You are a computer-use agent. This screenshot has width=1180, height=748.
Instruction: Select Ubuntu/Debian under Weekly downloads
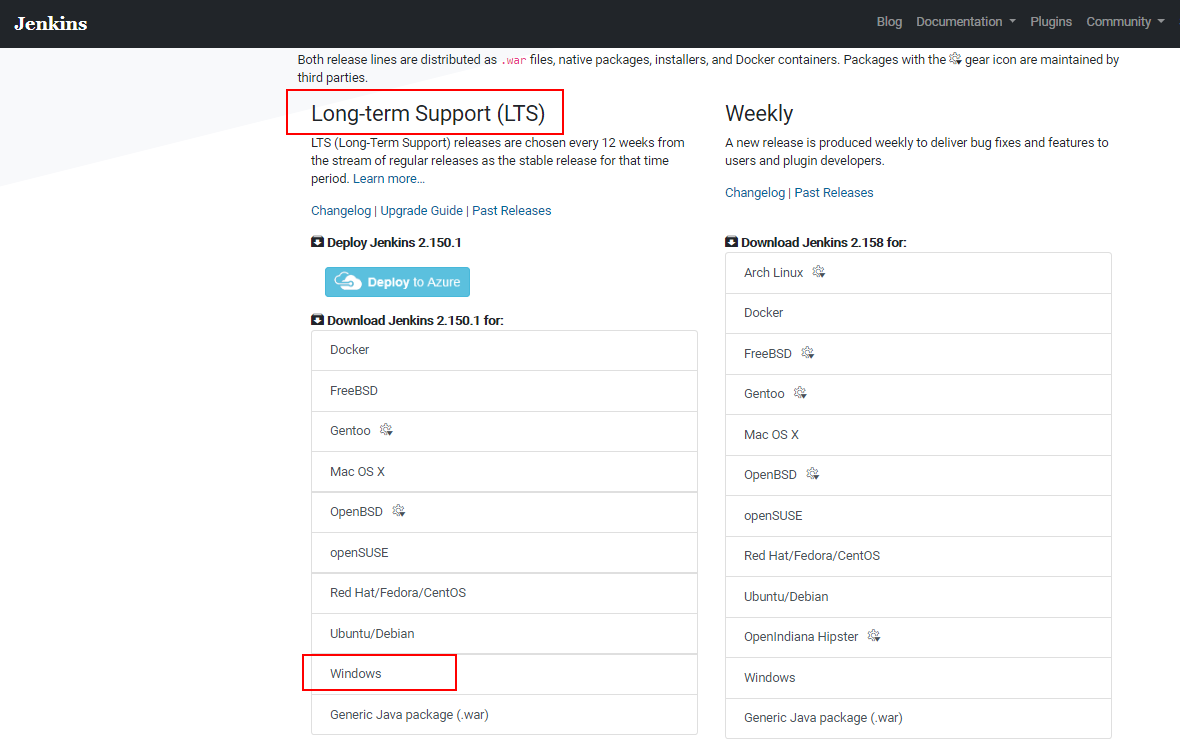pos(918,597)
